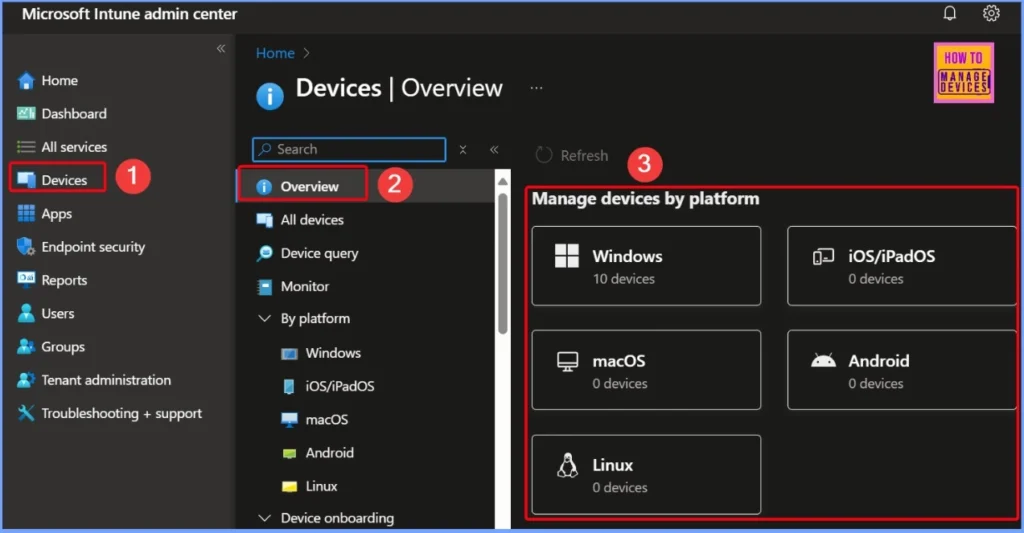Open the Linux platform card

coord(646,474)
